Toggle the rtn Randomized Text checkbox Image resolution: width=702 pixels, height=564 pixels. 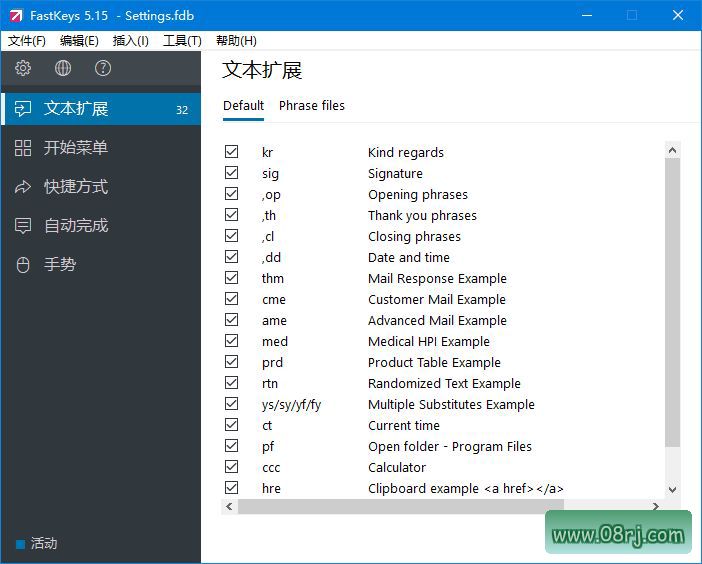(x=231, y=383)
